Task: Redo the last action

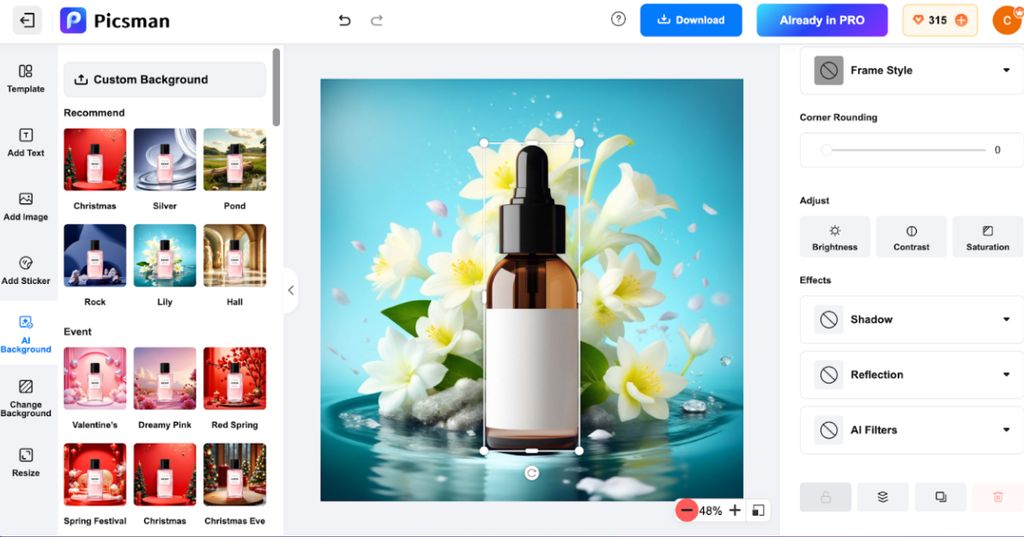Action: 377,20
